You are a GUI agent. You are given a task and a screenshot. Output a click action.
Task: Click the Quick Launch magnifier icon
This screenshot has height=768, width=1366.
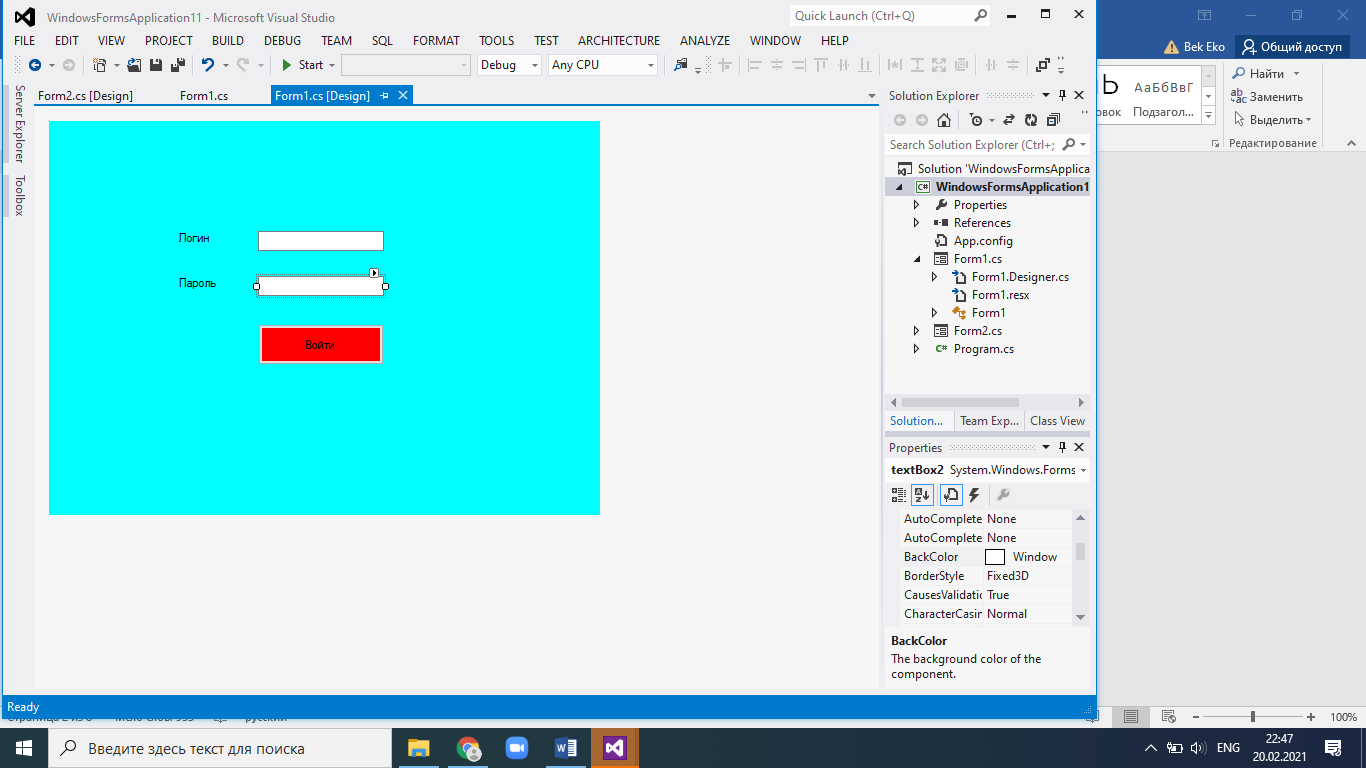click(x=981, y=16)
